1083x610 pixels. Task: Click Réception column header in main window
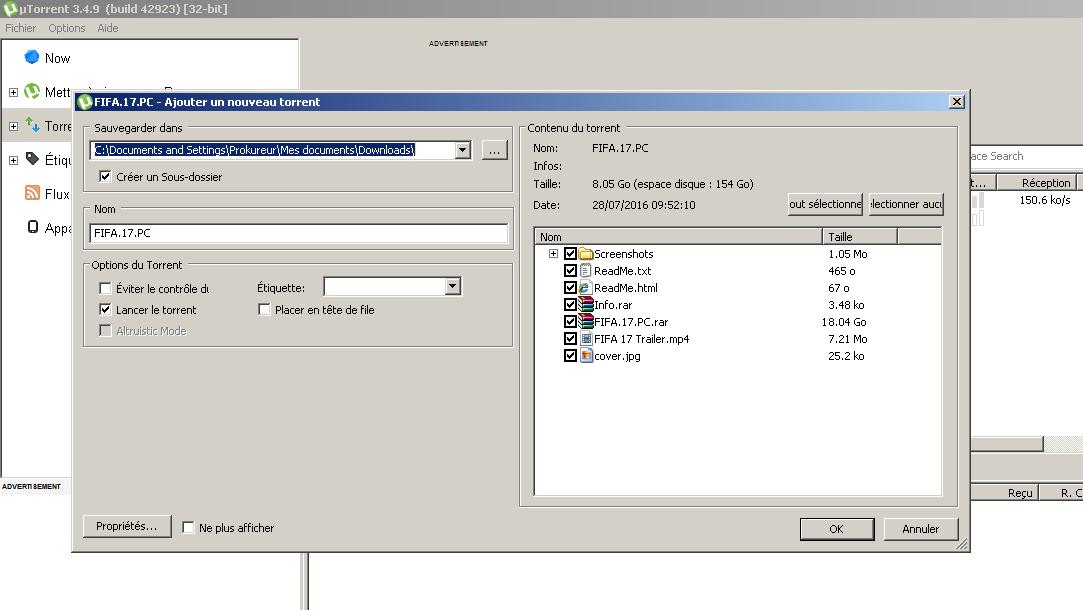[x=1038, y=182]
